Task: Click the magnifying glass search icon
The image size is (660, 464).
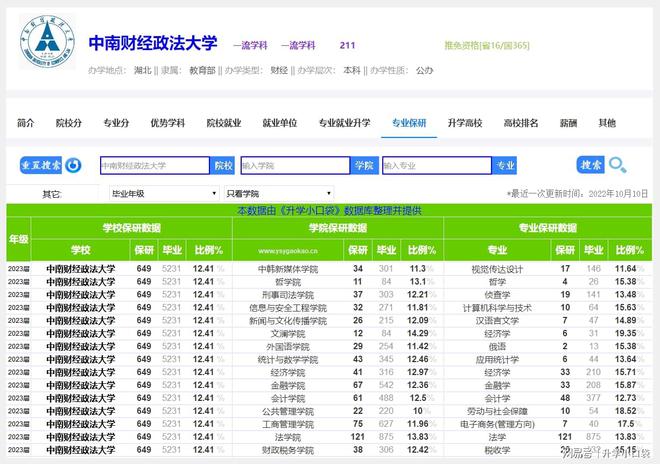Action: click(617, 165)
